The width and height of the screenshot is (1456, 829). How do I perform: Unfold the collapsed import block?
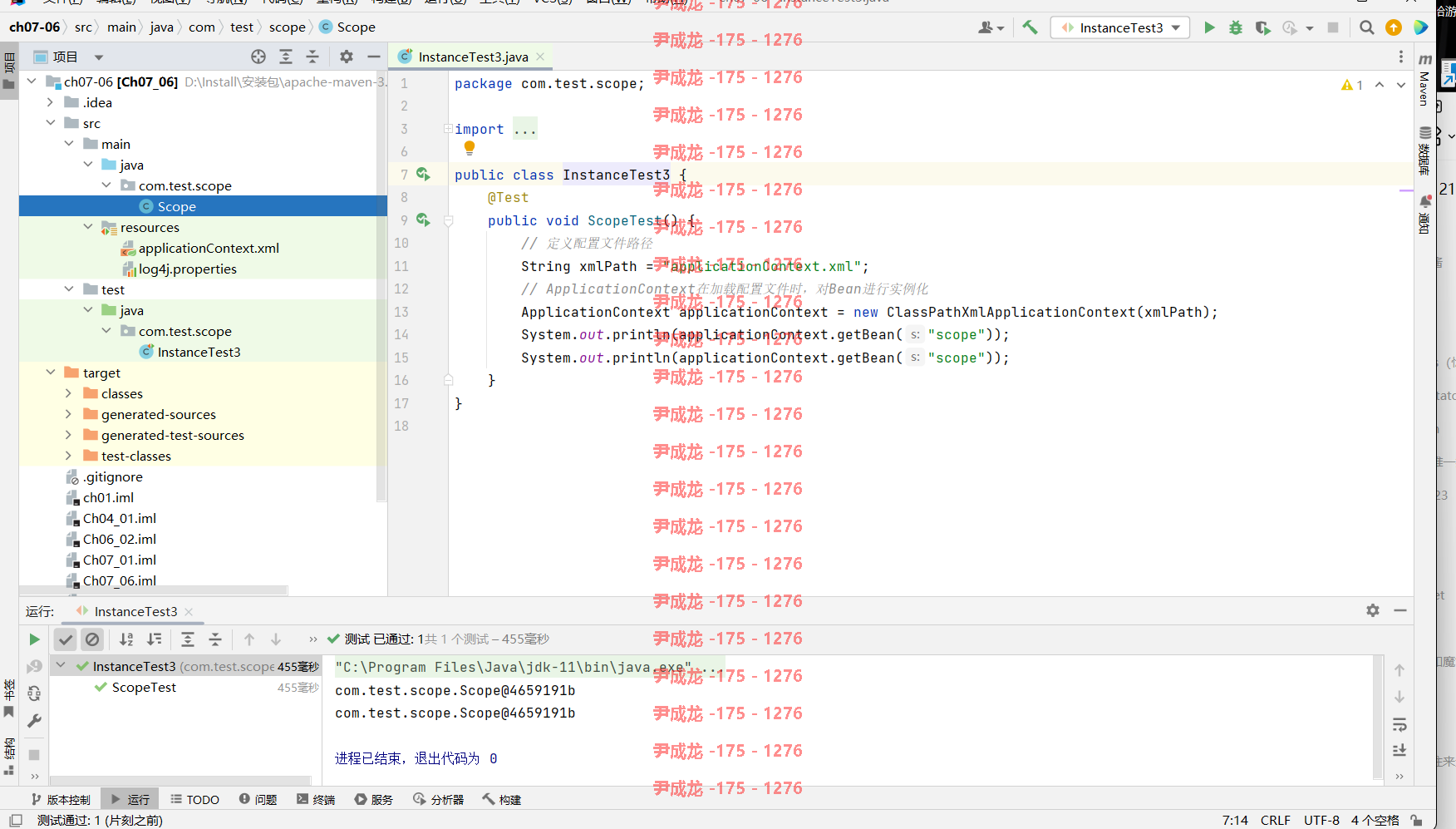448,129
